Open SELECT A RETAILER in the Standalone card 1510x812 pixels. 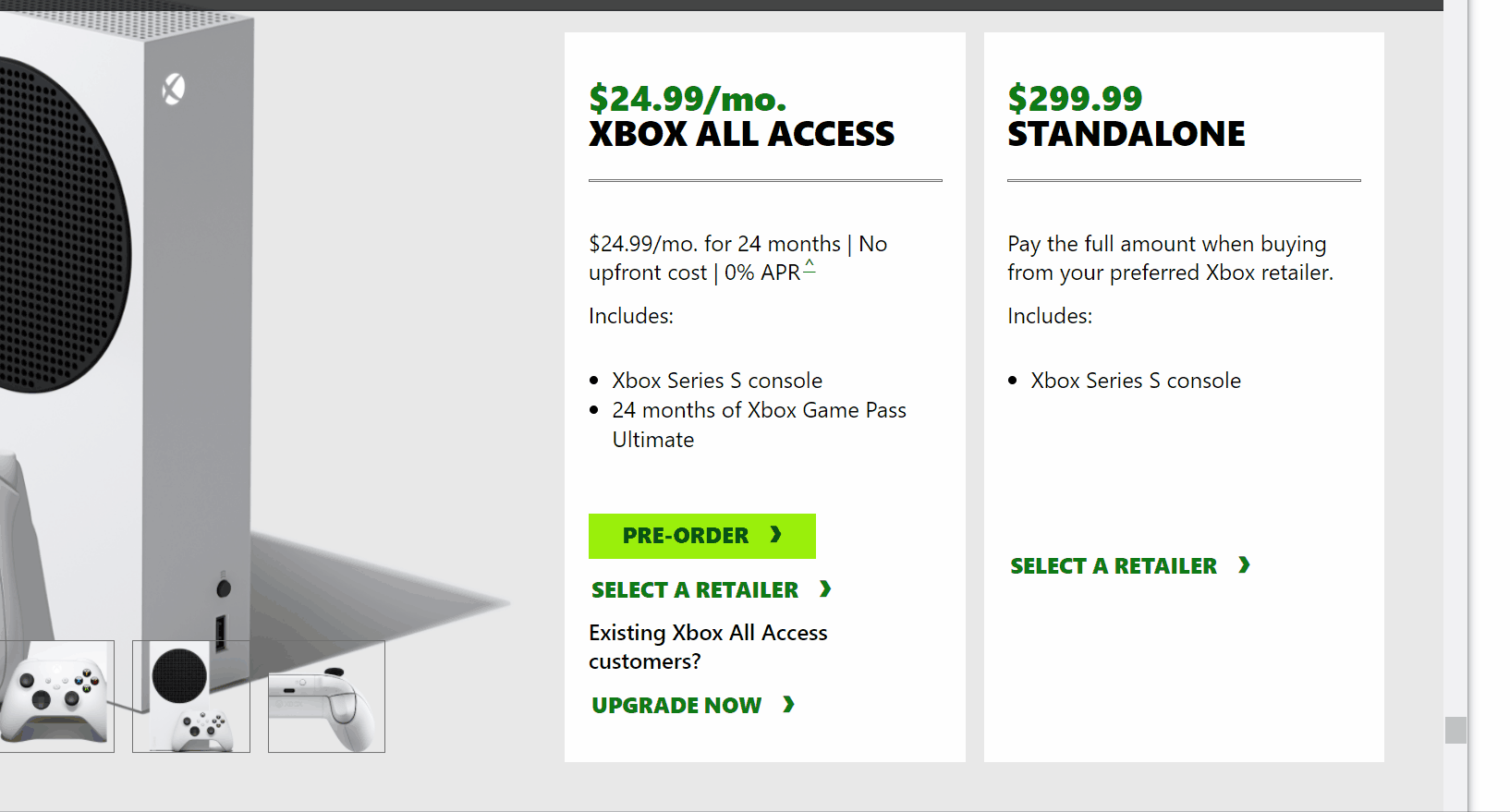pos(1114,566)
